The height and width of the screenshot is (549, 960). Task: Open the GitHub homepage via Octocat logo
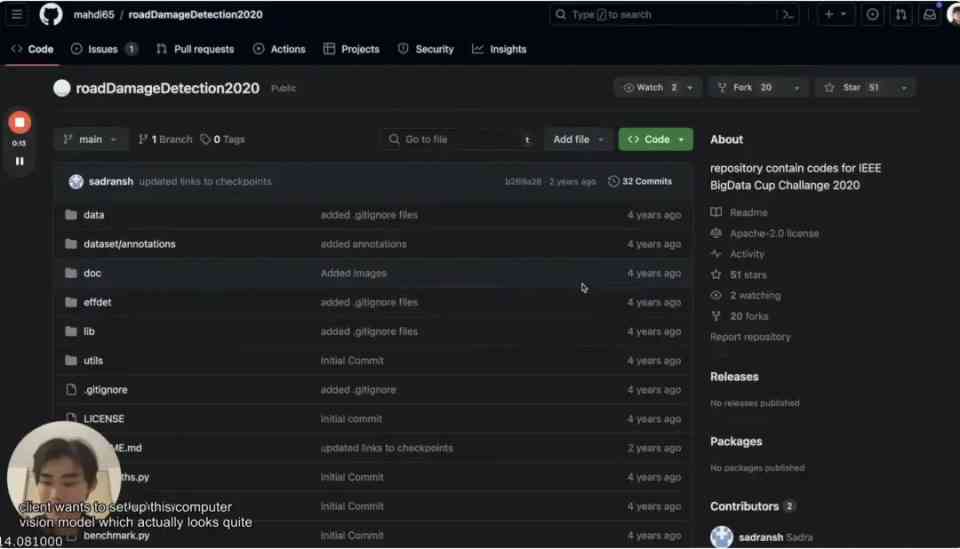pos(51,14)
